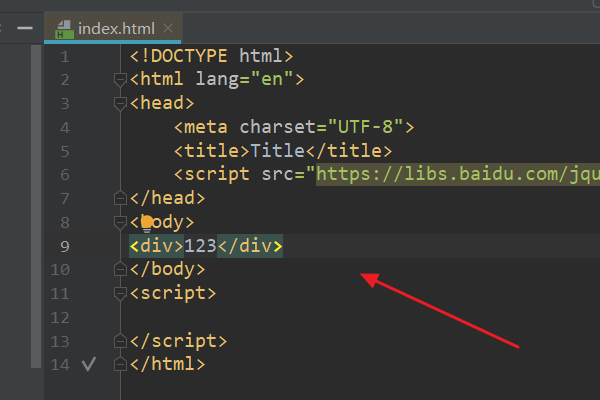Select line number 5 in the gutter

coord(65,152)
